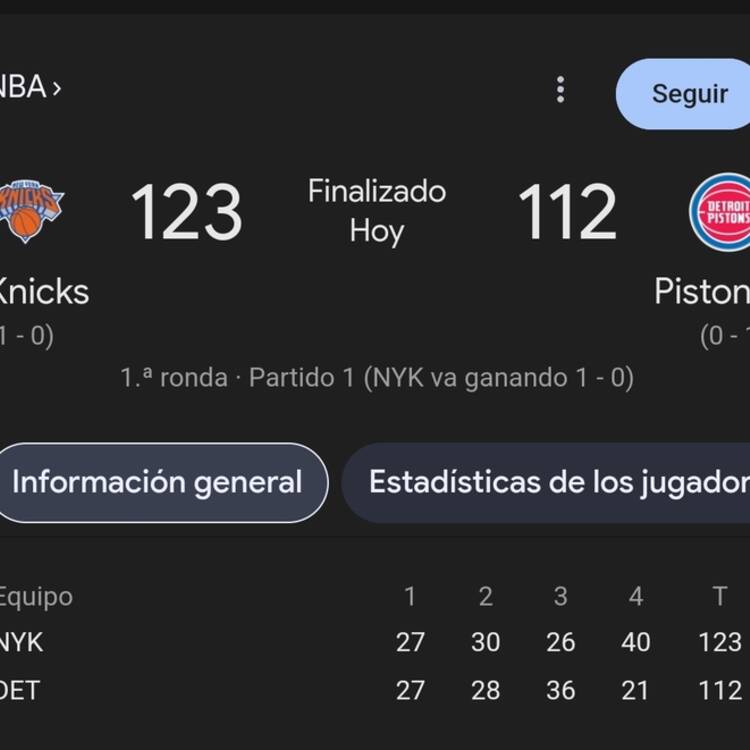Select the Información general tab
Screen dimensions: 750x750
pos(157,482)
